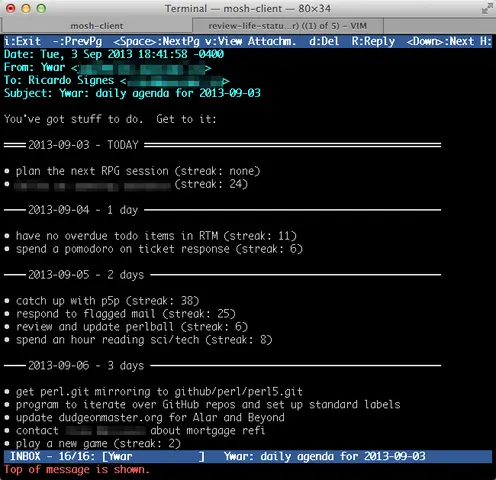Click the yellow minimize window button
This screenshot has width=496, height=480.
[x=26, y=8]
